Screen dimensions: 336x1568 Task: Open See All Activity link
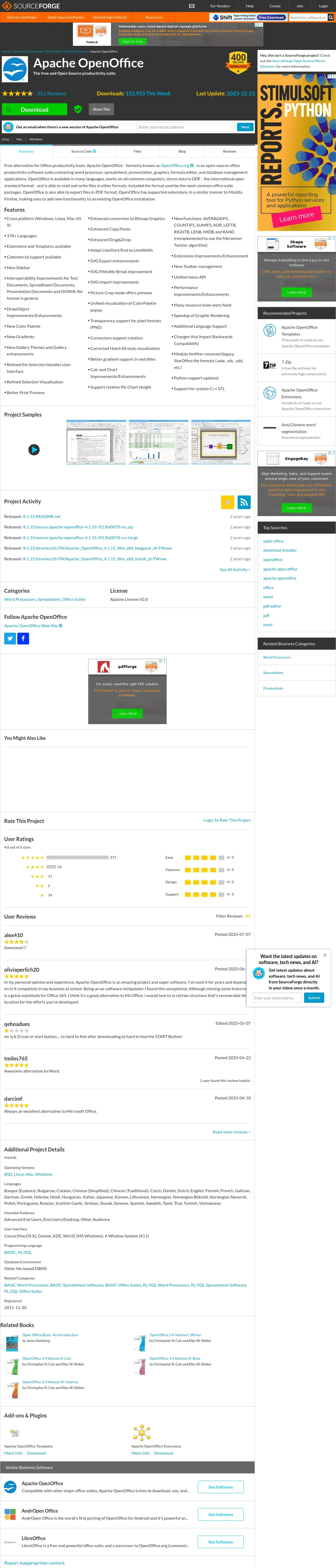click(235, 570)
